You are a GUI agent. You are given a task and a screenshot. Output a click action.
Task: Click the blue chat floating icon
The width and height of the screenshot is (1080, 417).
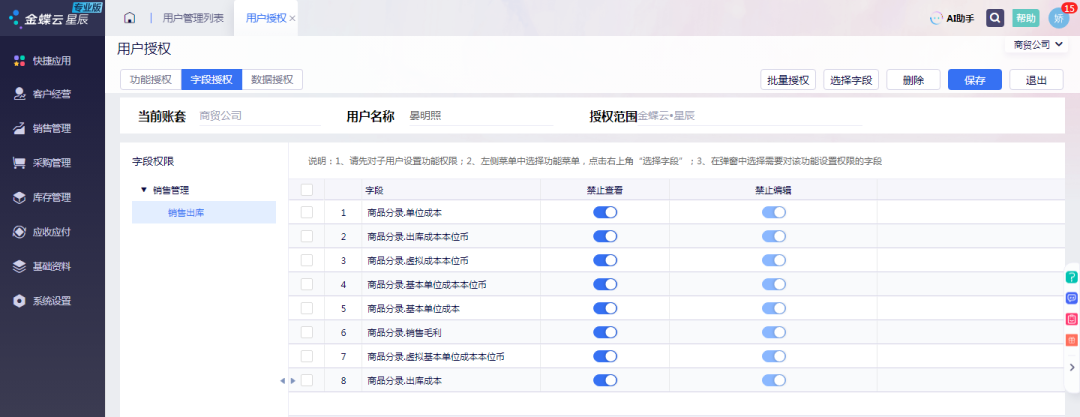[1072, 298]
